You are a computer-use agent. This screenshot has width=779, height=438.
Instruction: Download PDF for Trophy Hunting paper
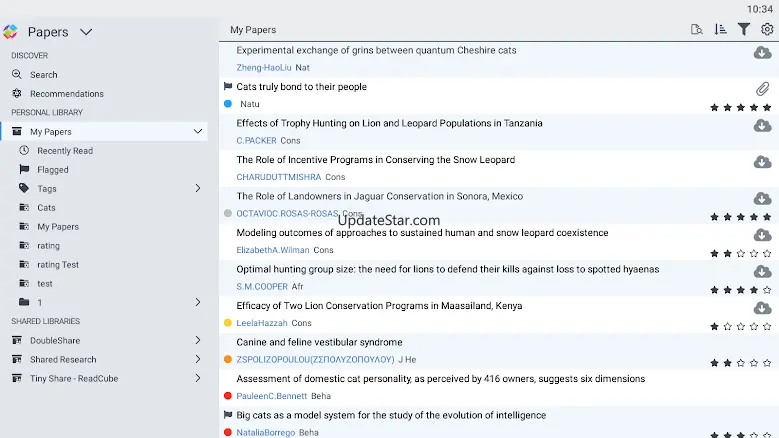(x=762, y=125)
